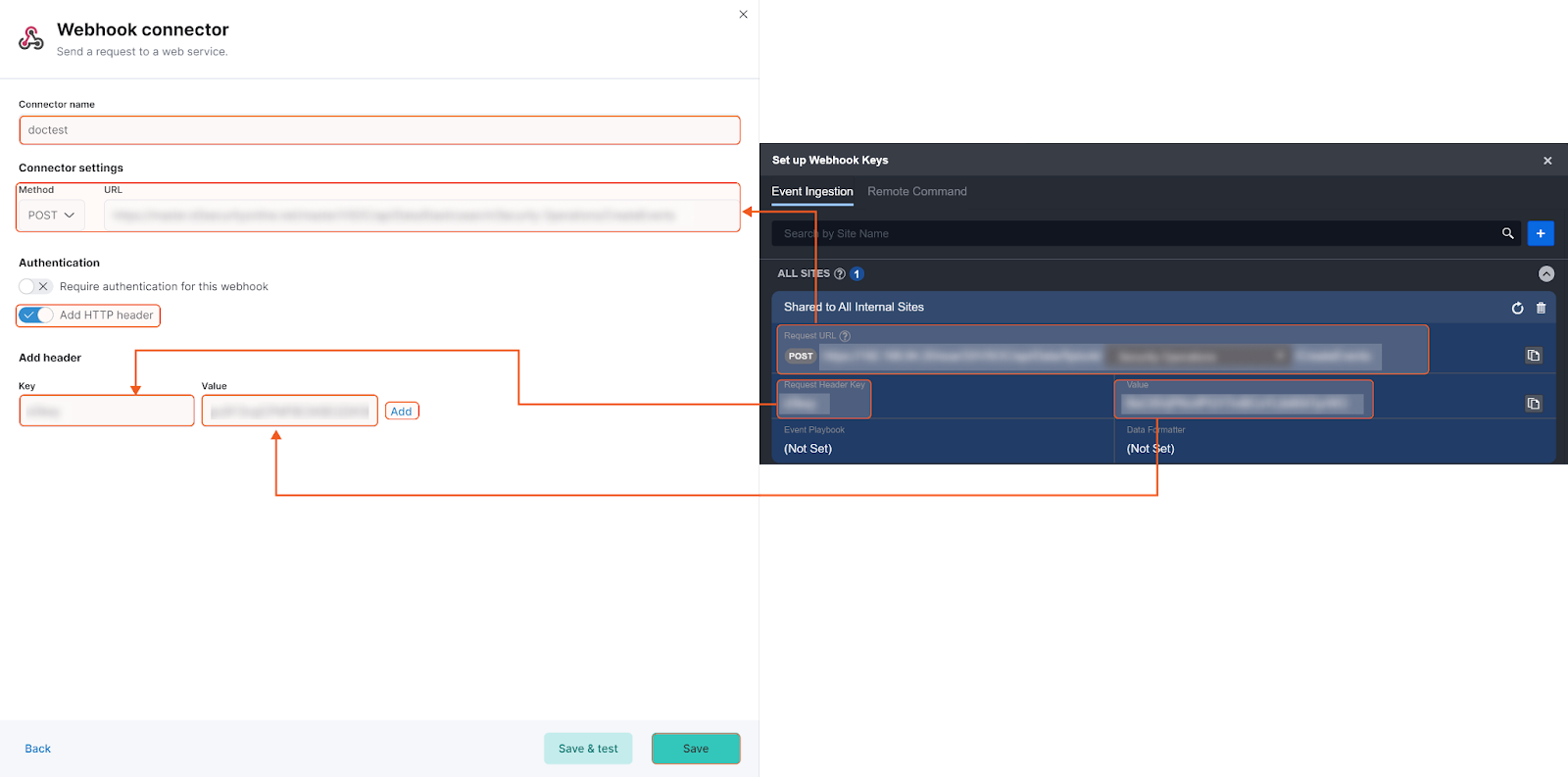
Task: Click the refresh icon for Shared sites
Action: [x=1517, y=308]
